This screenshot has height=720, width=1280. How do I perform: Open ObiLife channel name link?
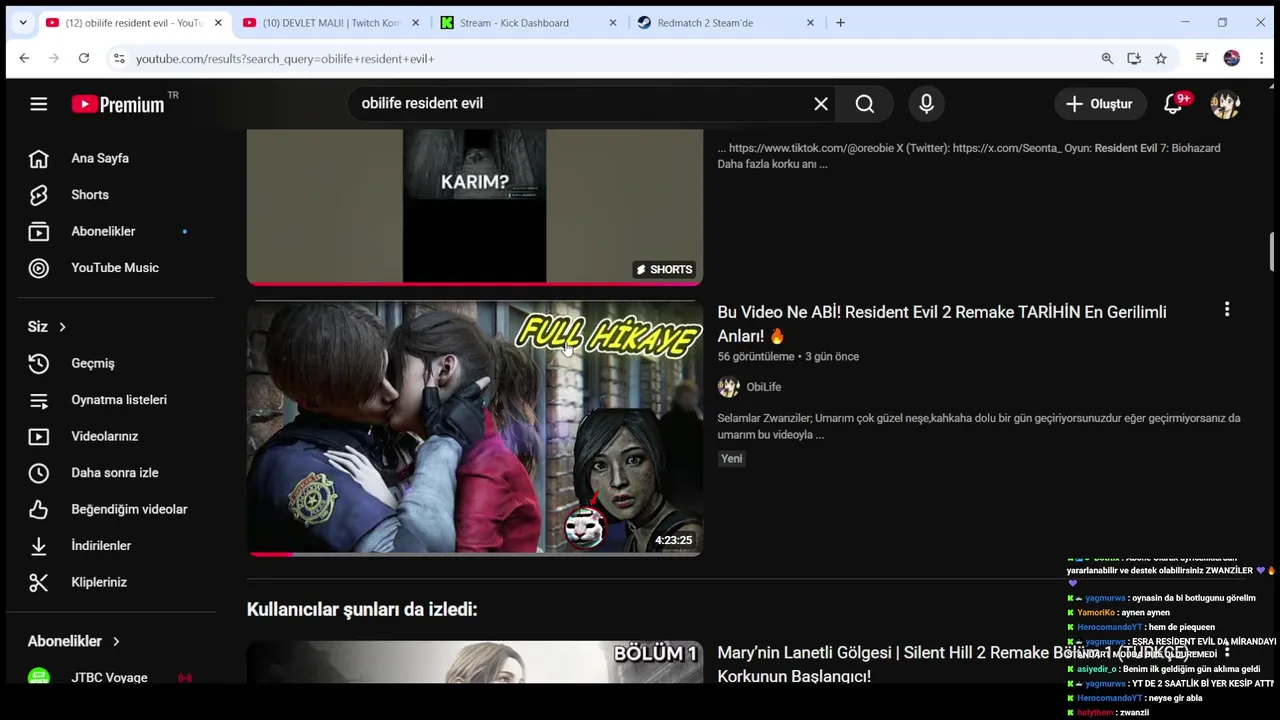coord(764,387)
